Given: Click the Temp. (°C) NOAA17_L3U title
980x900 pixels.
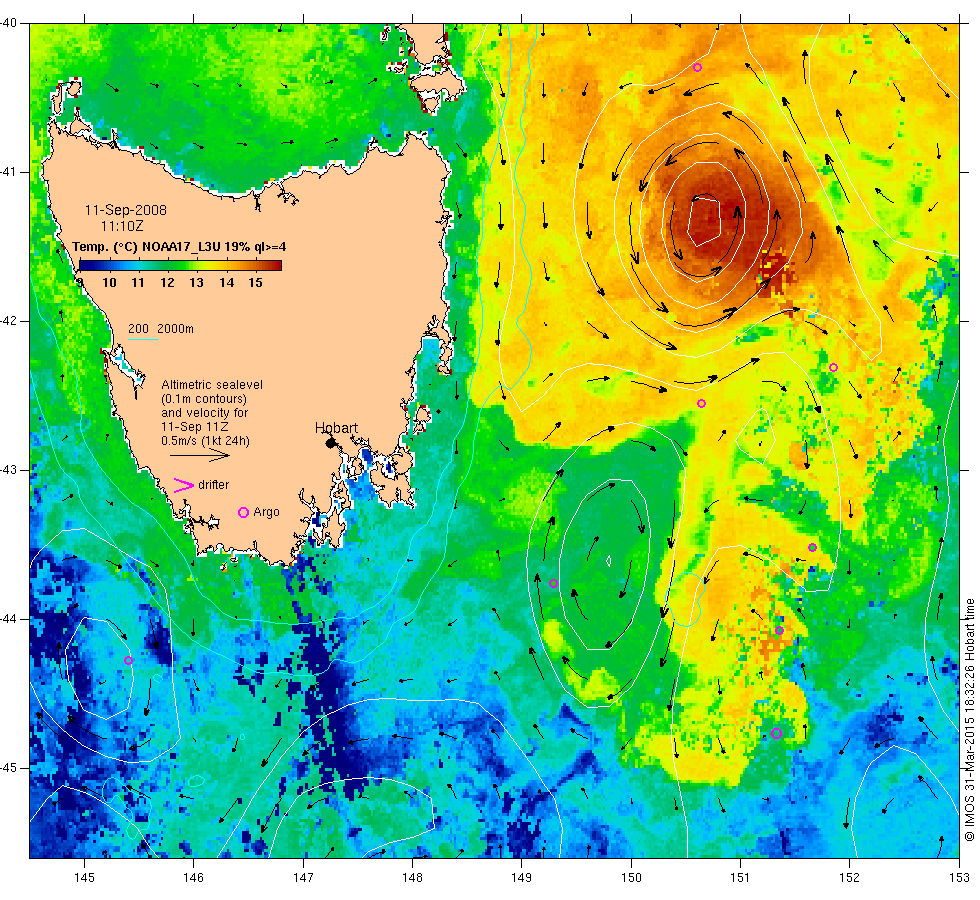Looking at the screenshot, I should pyautogui.click(x=179, y=247).
